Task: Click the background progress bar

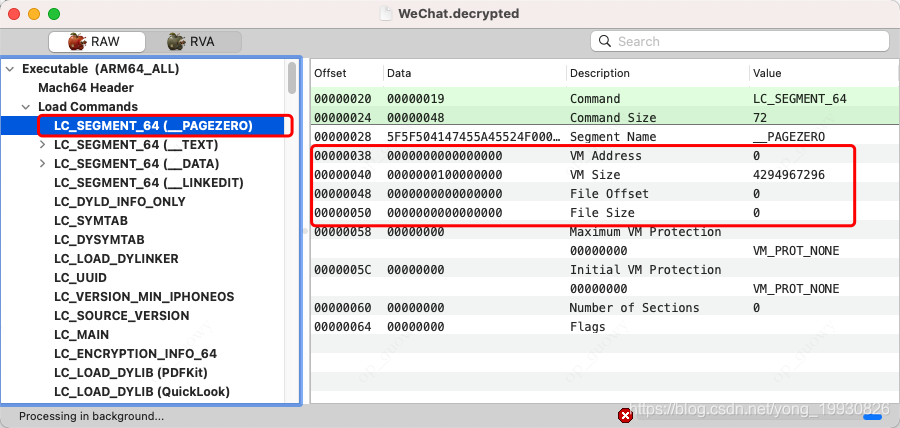Action: pyautogui.click(x=759, y=417)
